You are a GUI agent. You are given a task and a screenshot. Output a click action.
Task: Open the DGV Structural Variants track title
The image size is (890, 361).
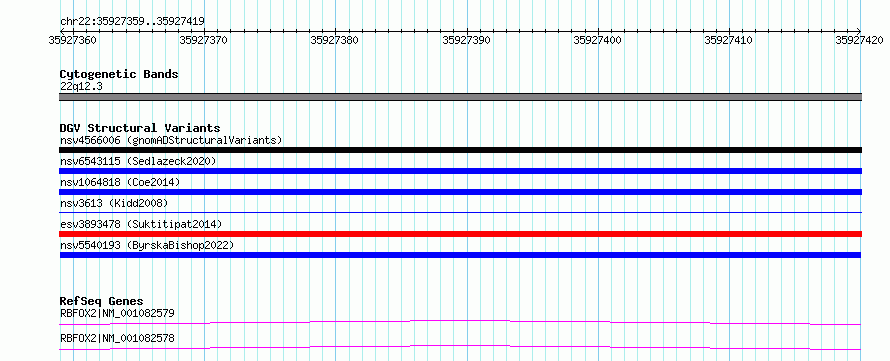coord(140,128)
